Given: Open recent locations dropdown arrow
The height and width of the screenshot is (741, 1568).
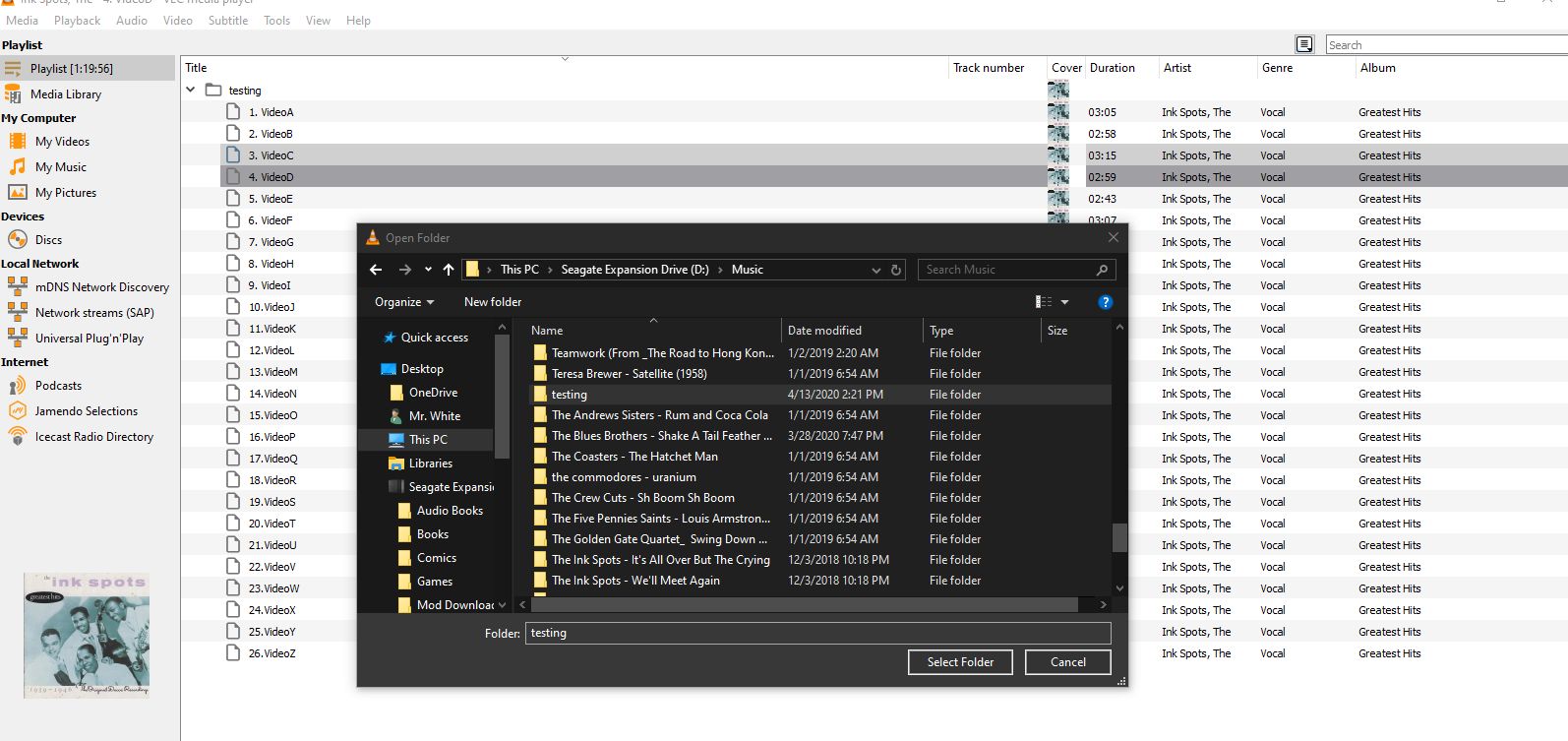Looking at the screenshot, I should coord(428,270).
